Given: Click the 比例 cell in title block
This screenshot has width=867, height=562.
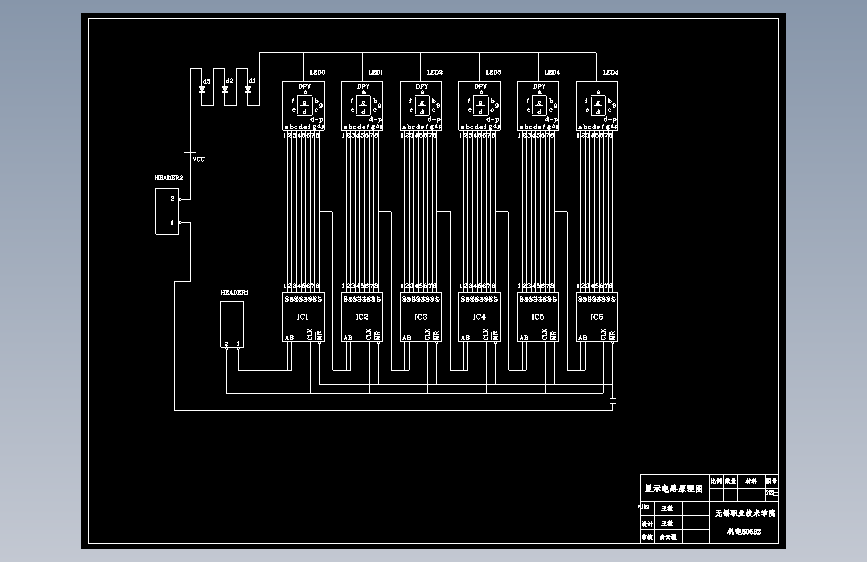Looking at the screenshot, I should point(717,481).
